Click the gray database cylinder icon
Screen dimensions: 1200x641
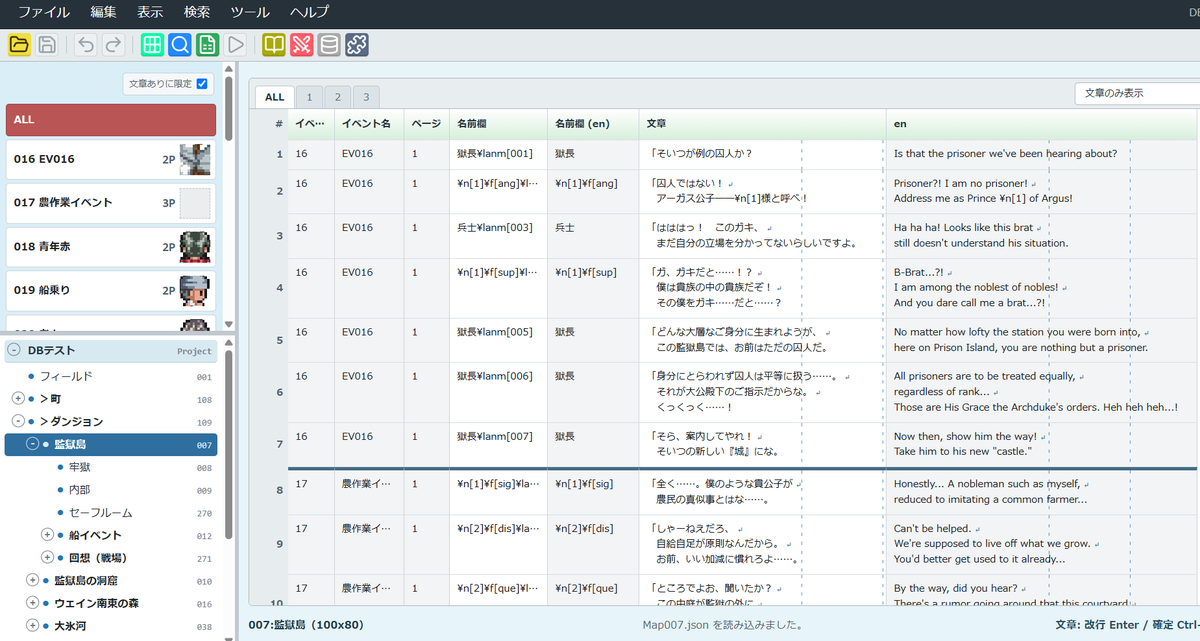coord(329,44)
